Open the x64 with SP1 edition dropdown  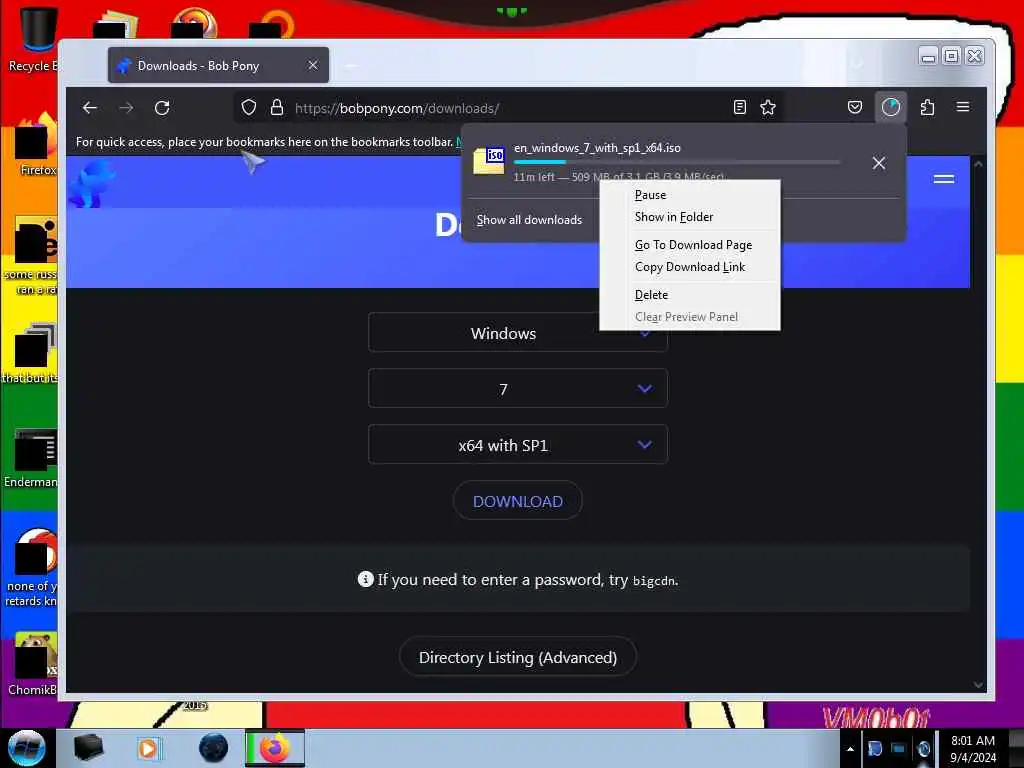pyautogui.click(x=518, y=445)
